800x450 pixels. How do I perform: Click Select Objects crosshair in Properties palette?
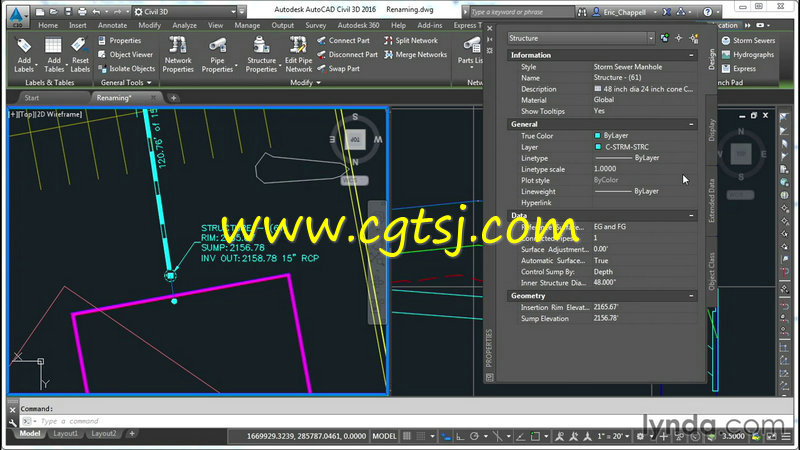point(679,38)
